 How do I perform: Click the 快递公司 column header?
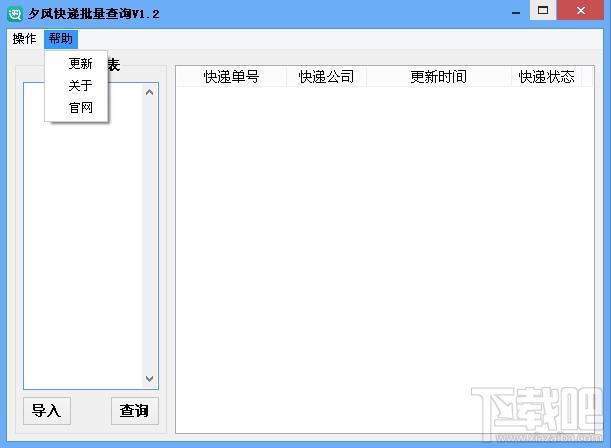pyautogui.click(x=326, y=77)
